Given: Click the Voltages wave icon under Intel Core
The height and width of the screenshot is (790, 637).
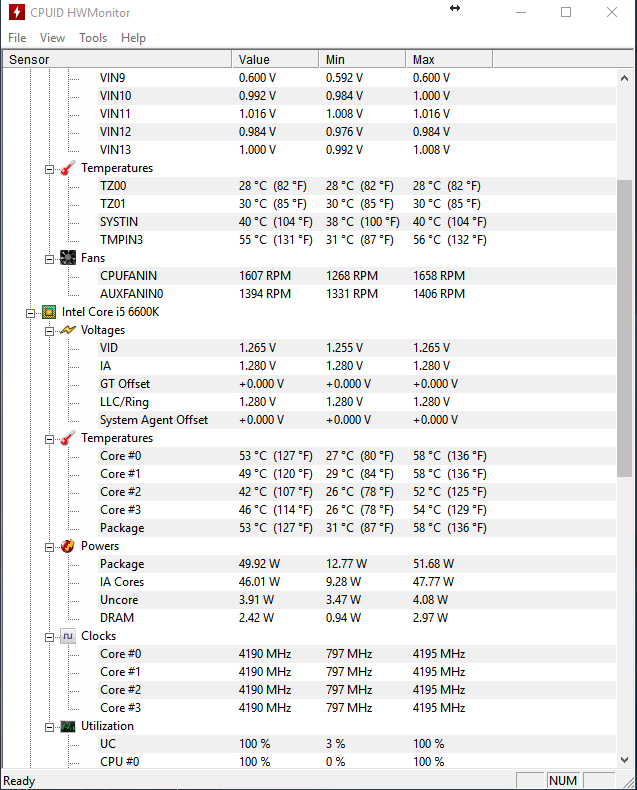Looking at the screenshot, I should point(68,330).
